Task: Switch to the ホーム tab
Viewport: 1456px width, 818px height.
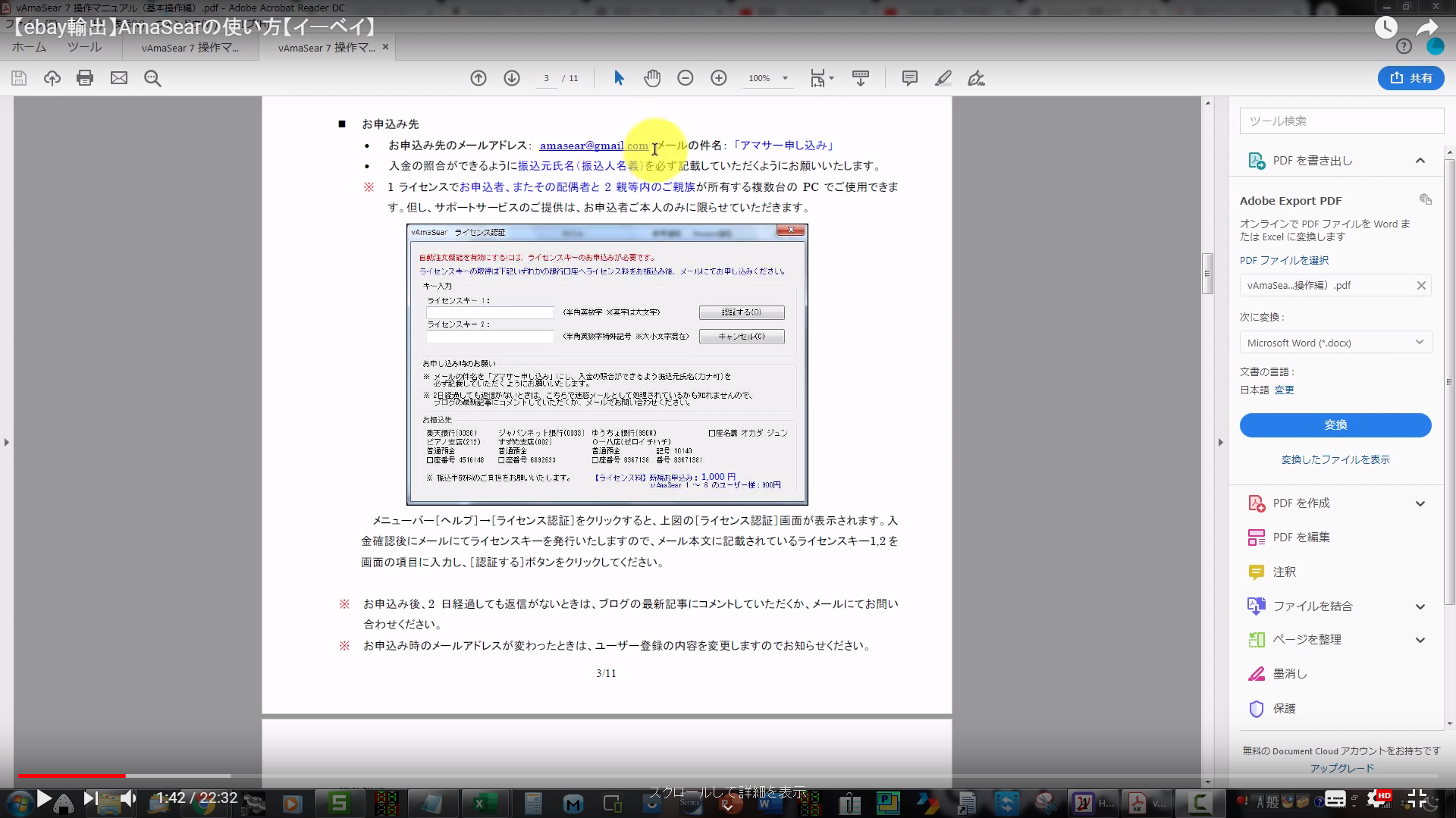Action: 30,47
